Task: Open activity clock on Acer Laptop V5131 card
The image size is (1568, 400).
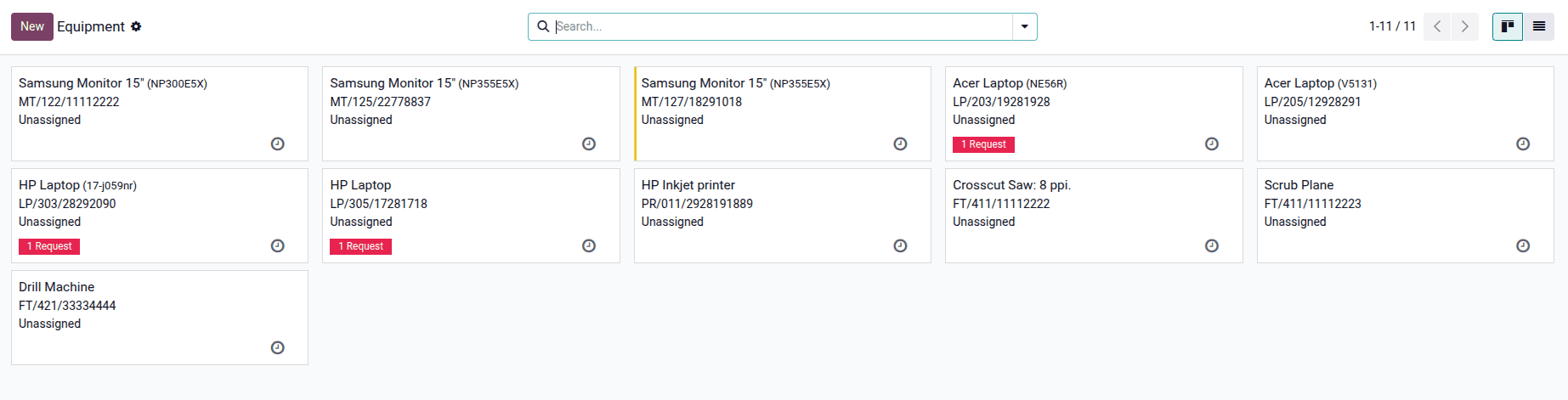Action: [1523, 144]
